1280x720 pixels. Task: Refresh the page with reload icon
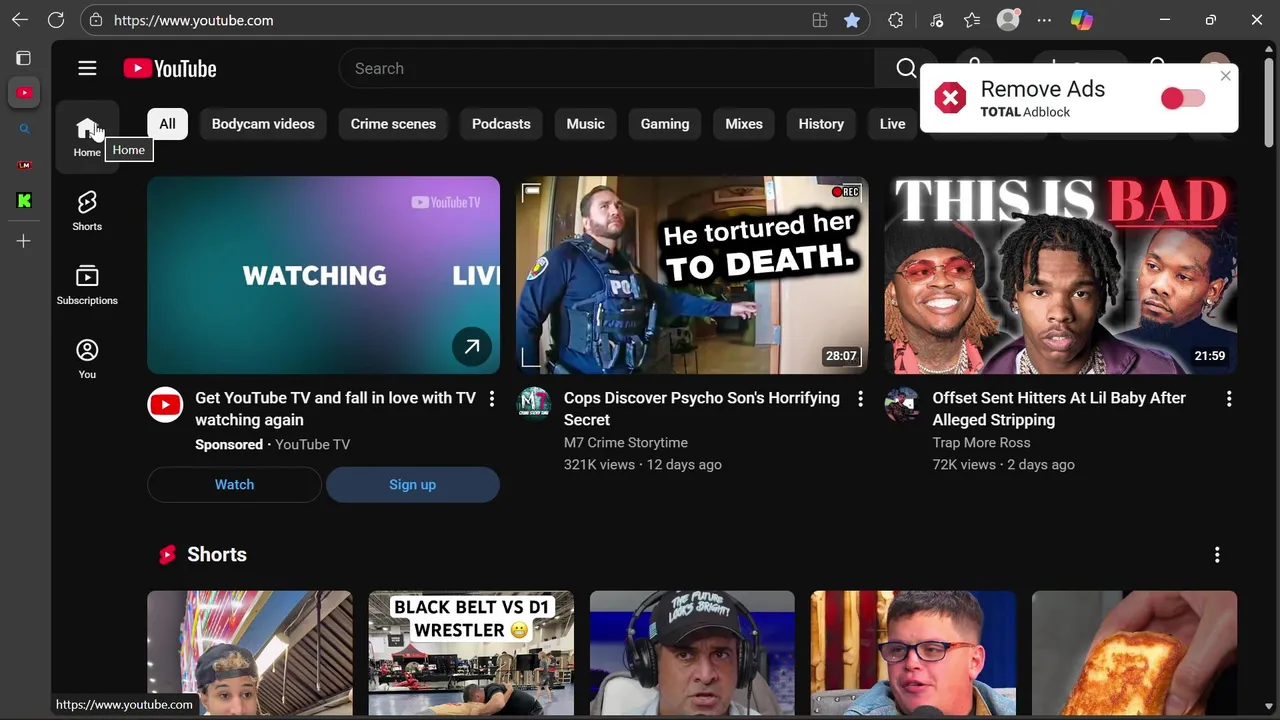[x=56, y=20]
